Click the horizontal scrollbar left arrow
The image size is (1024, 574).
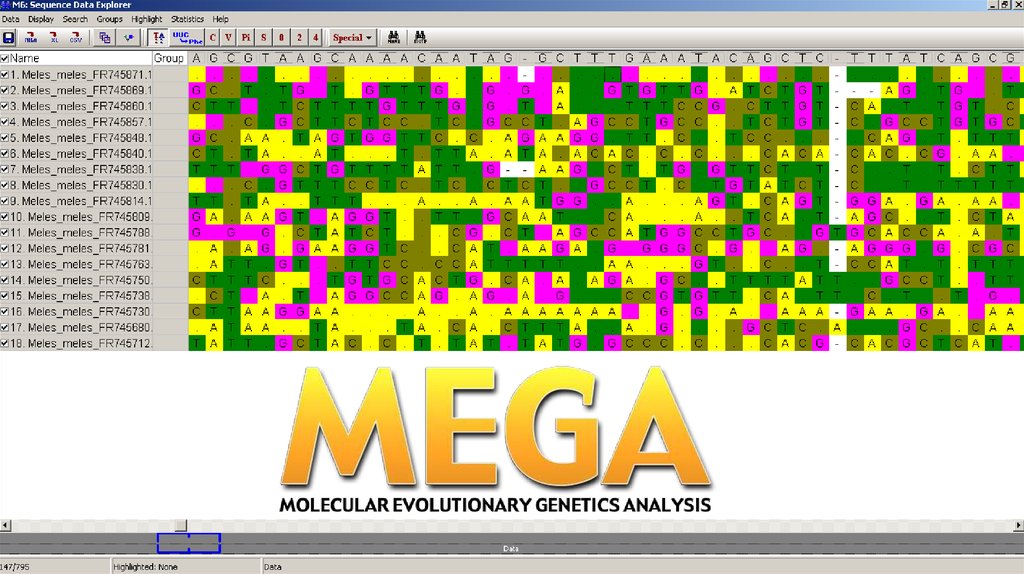(x=5, y=524)
